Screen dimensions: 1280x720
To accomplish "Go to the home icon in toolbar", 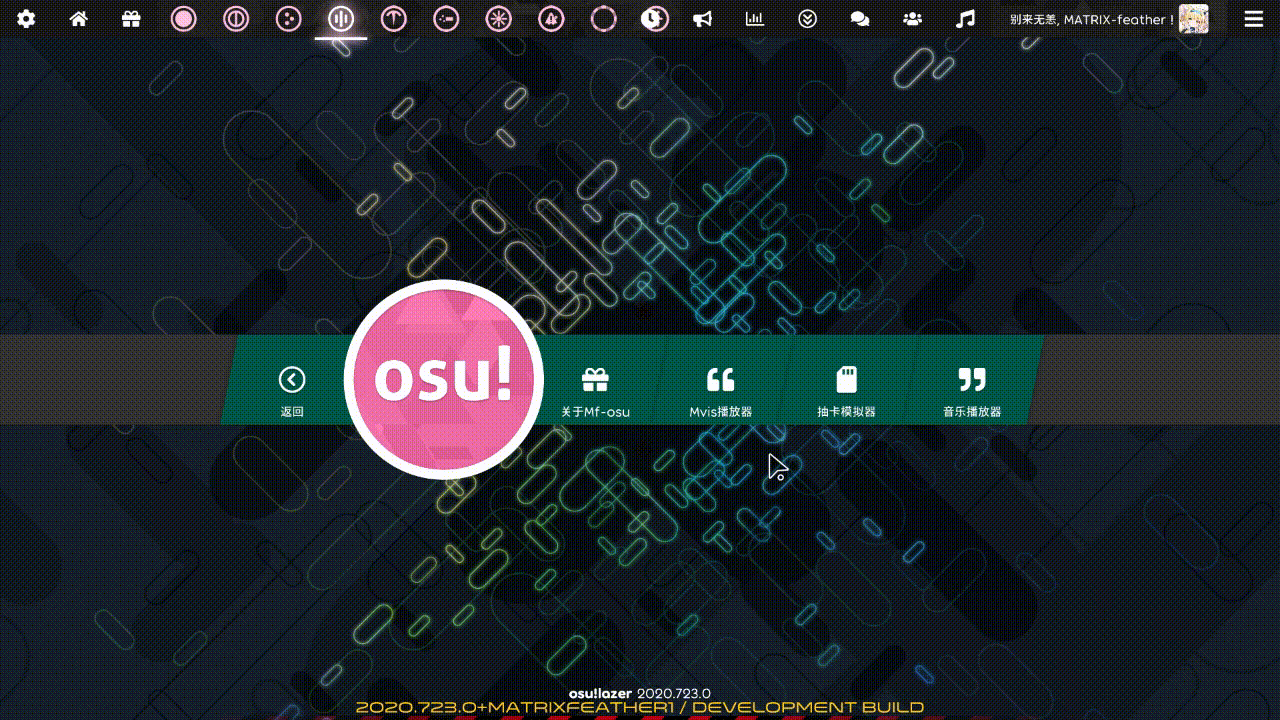I will point(78,19).
